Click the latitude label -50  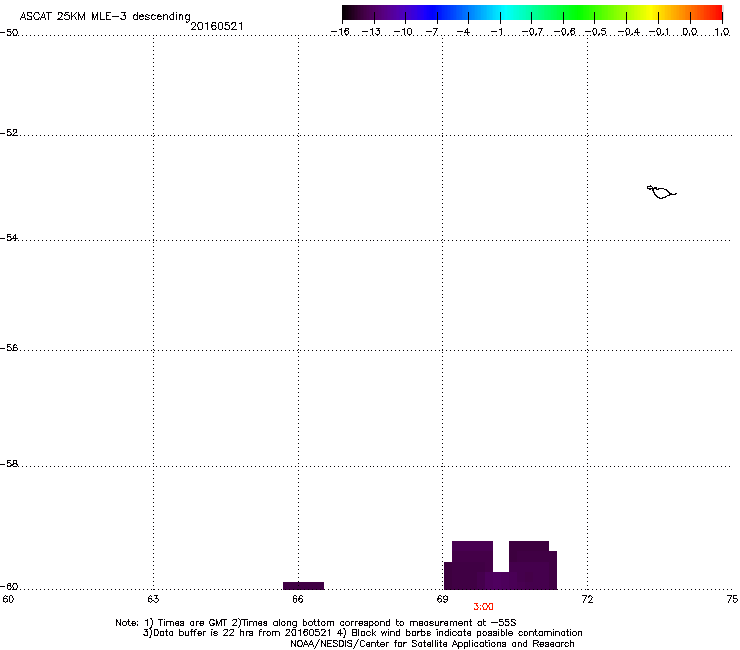9,33
